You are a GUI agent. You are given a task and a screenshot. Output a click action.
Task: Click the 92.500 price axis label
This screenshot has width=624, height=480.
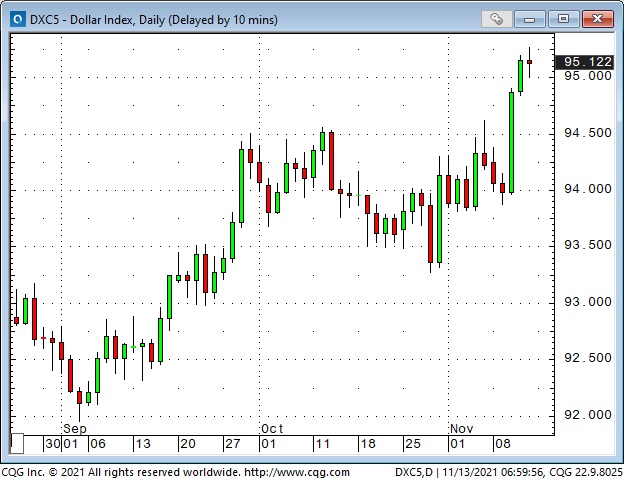pyautogui.click(x=587, y=358)
